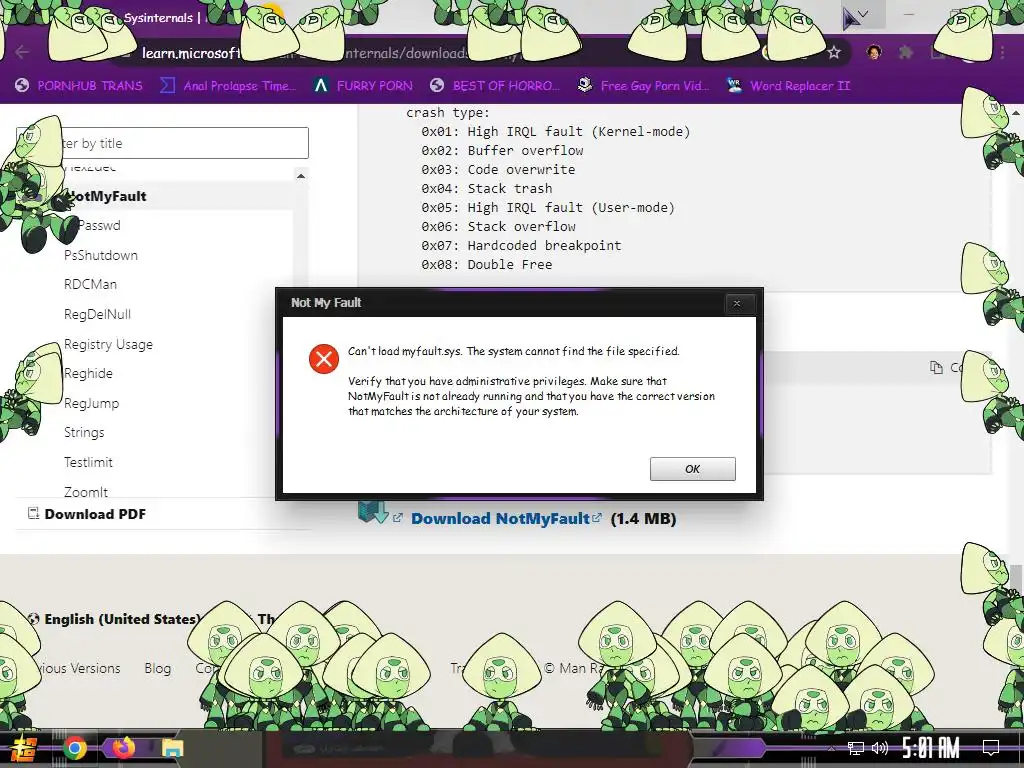The width and height of the screenshot is (1024, 768).
Task: Click the 5:01 AM taskbar clock
Action: 931,748
